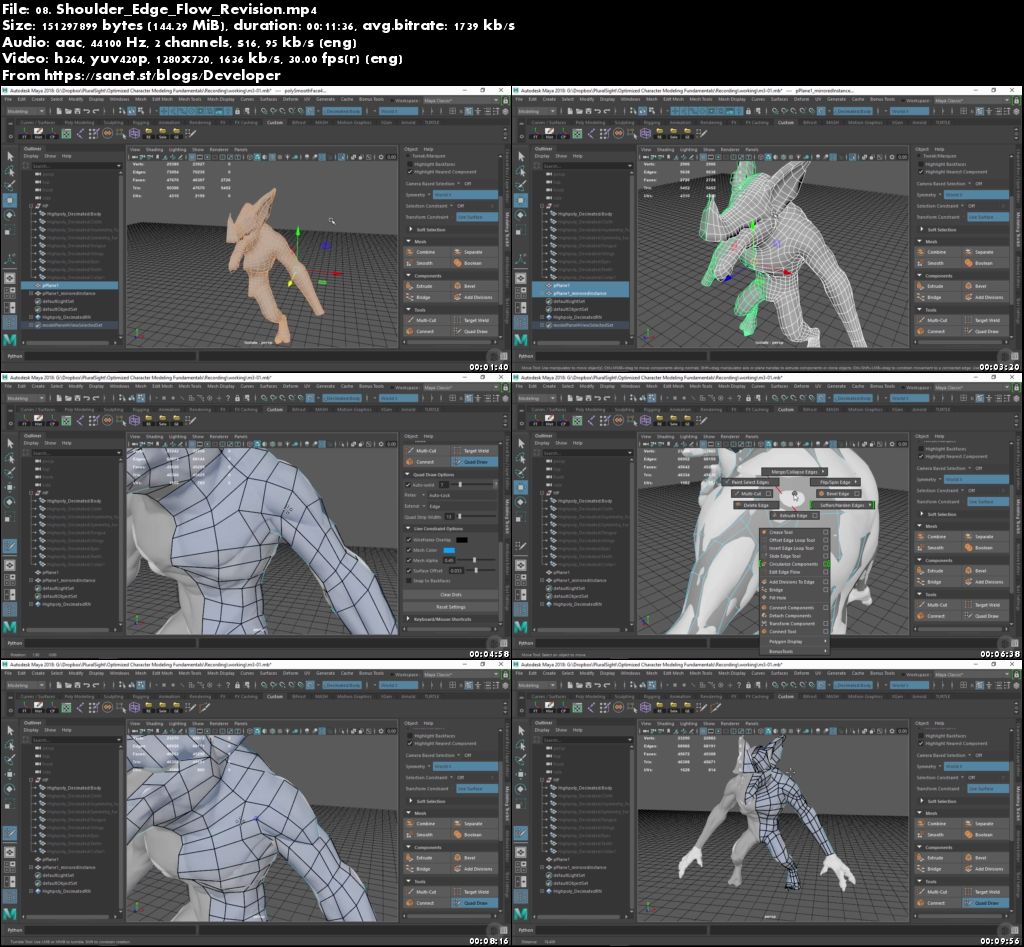Image resolution: width=1024 pixels, height=947 pixels.
Task: Click the blue arrow shelf icon in the 00:03:20 frame
Action: tap(591, 133)
